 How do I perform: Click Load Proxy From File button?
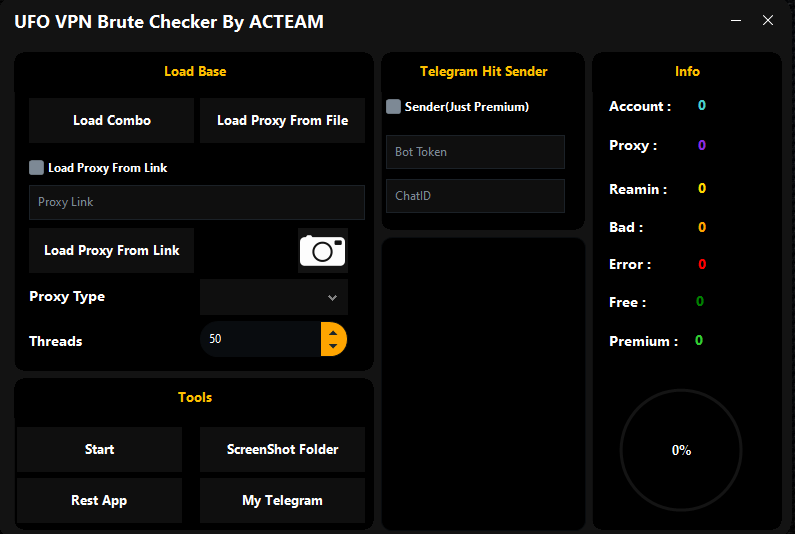click(x=282, y=121)
